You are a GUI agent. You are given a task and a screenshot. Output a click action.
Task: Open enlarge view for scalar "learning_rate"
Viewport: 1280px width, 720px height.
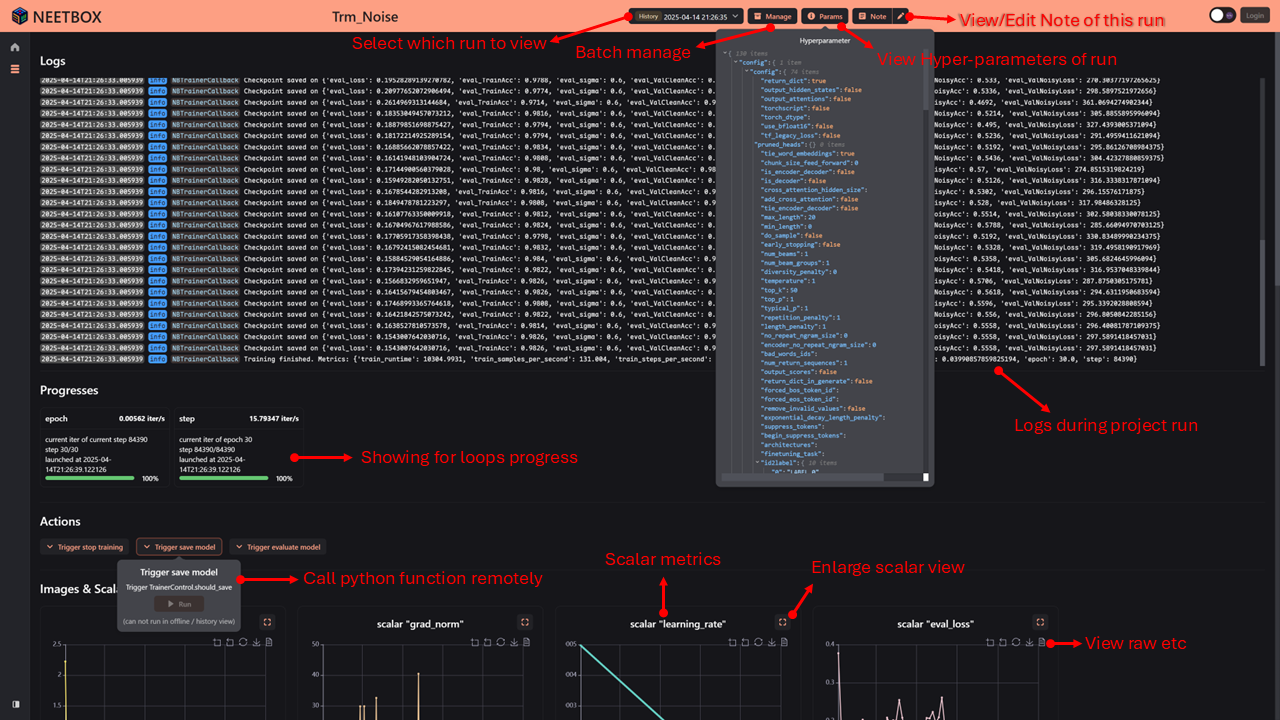point(783,622)
